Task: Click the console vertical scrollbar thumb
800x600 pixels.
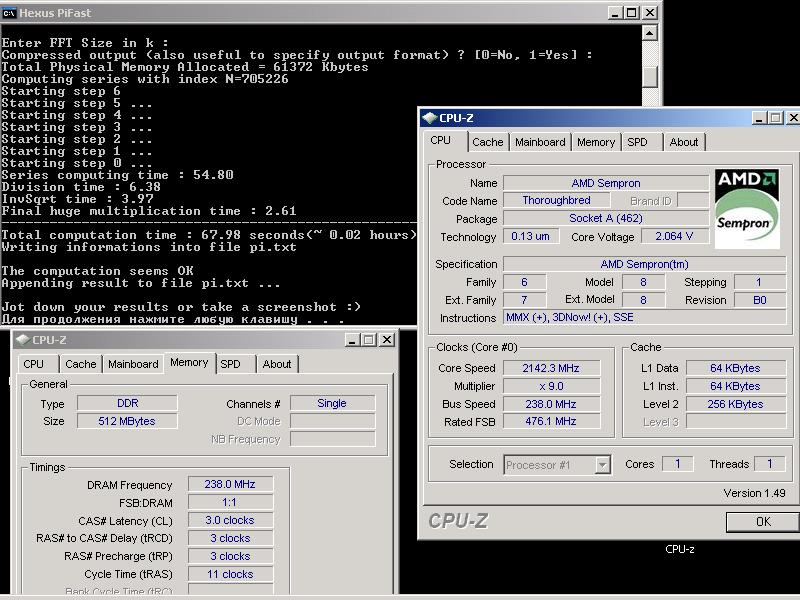Action: click(649, 78)
